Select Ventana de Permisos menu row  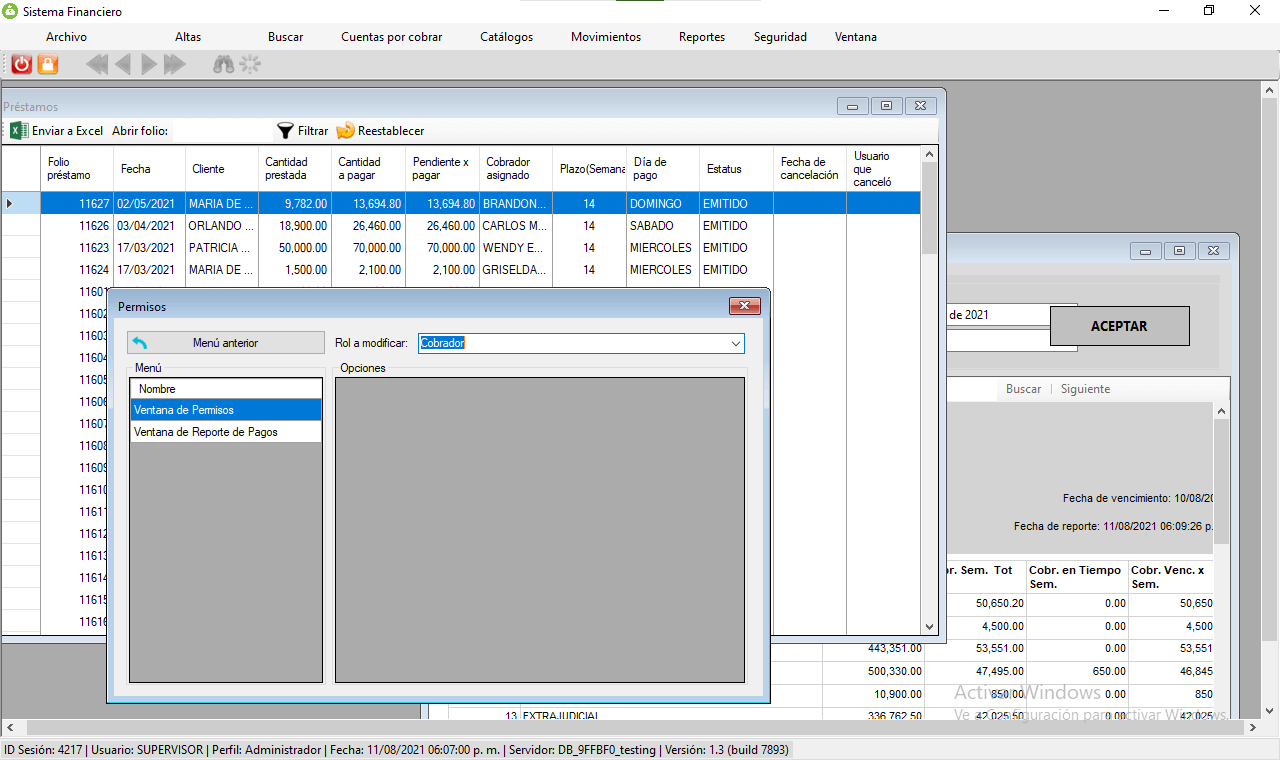[x=226, y=410]
